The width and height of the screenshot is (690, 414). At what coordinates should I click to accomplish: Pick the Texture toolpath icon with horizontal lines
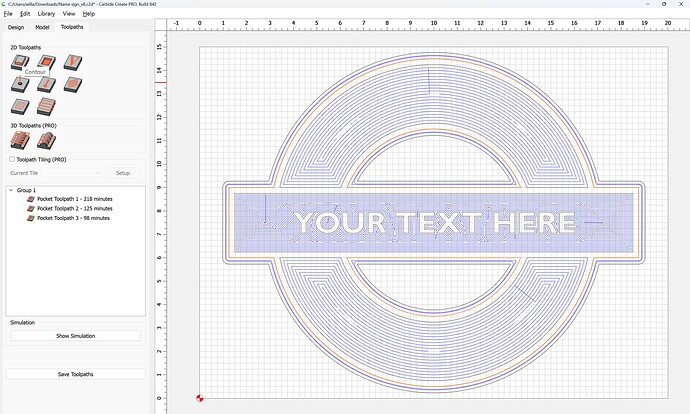click(45, 106)
